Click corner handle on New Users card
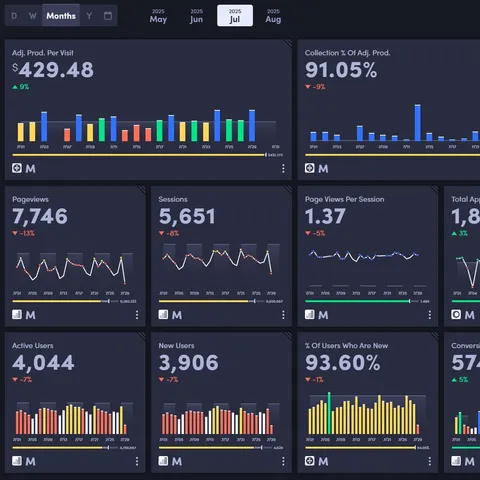Viewport: 480px width, 480px height. tap(288, 336)
